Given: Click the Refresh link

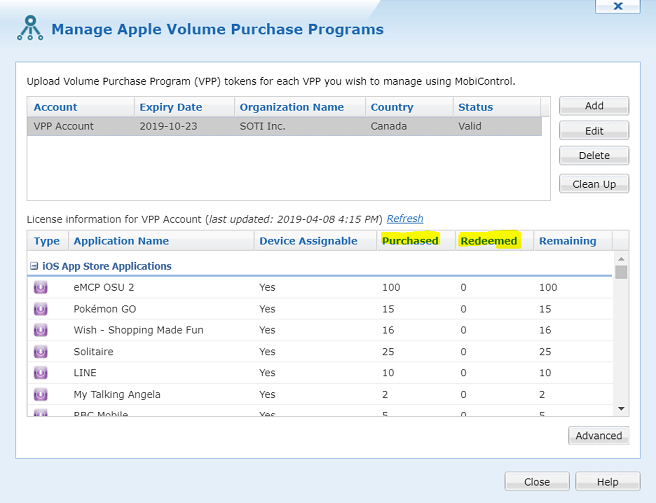Looking at the screenshot, I should pyautogui.click(x=405, y=219).
